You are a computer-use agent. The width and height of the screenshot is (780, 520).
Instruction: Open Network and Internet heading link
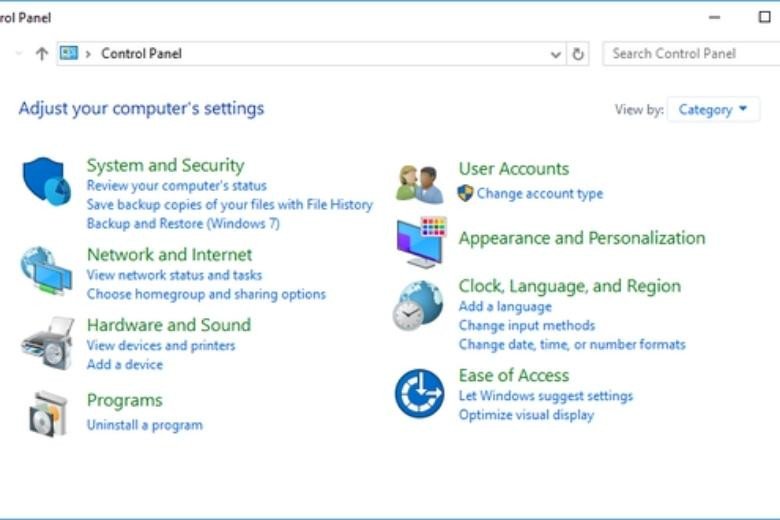point(170,254)
